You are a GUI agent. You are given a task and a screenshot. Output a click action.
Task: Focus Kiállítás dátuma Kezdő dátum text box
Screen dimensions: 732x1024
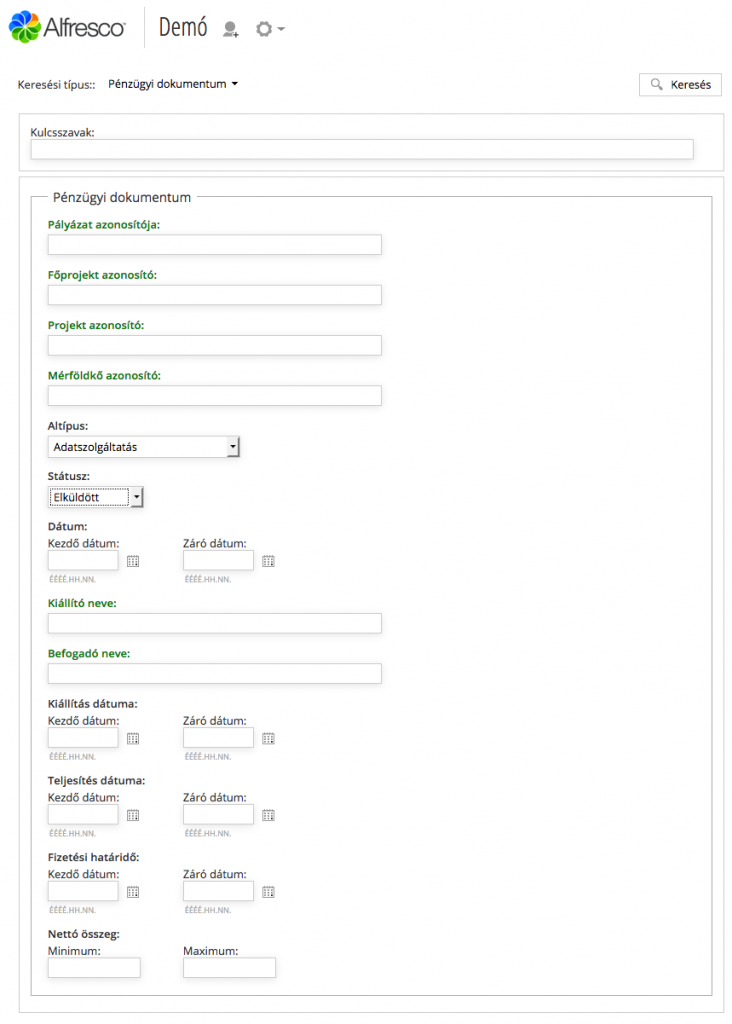click(83, 737)
